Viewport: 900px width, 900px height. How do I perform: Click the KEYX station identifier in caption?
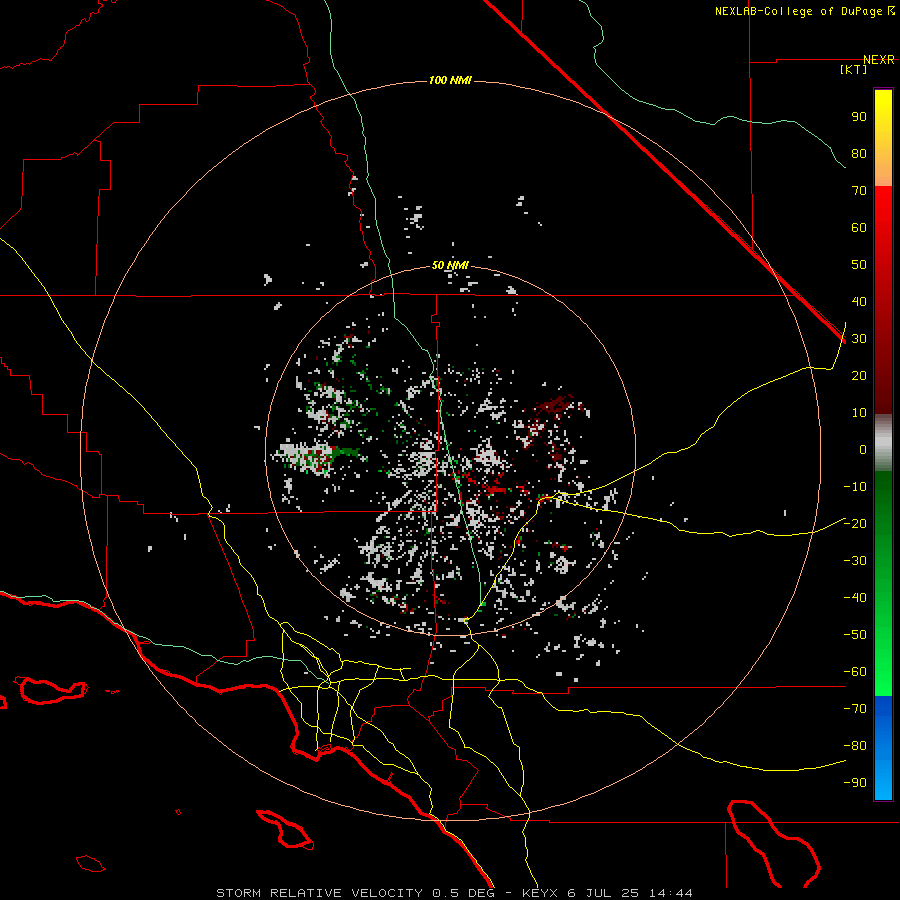[x=540, y=893]
